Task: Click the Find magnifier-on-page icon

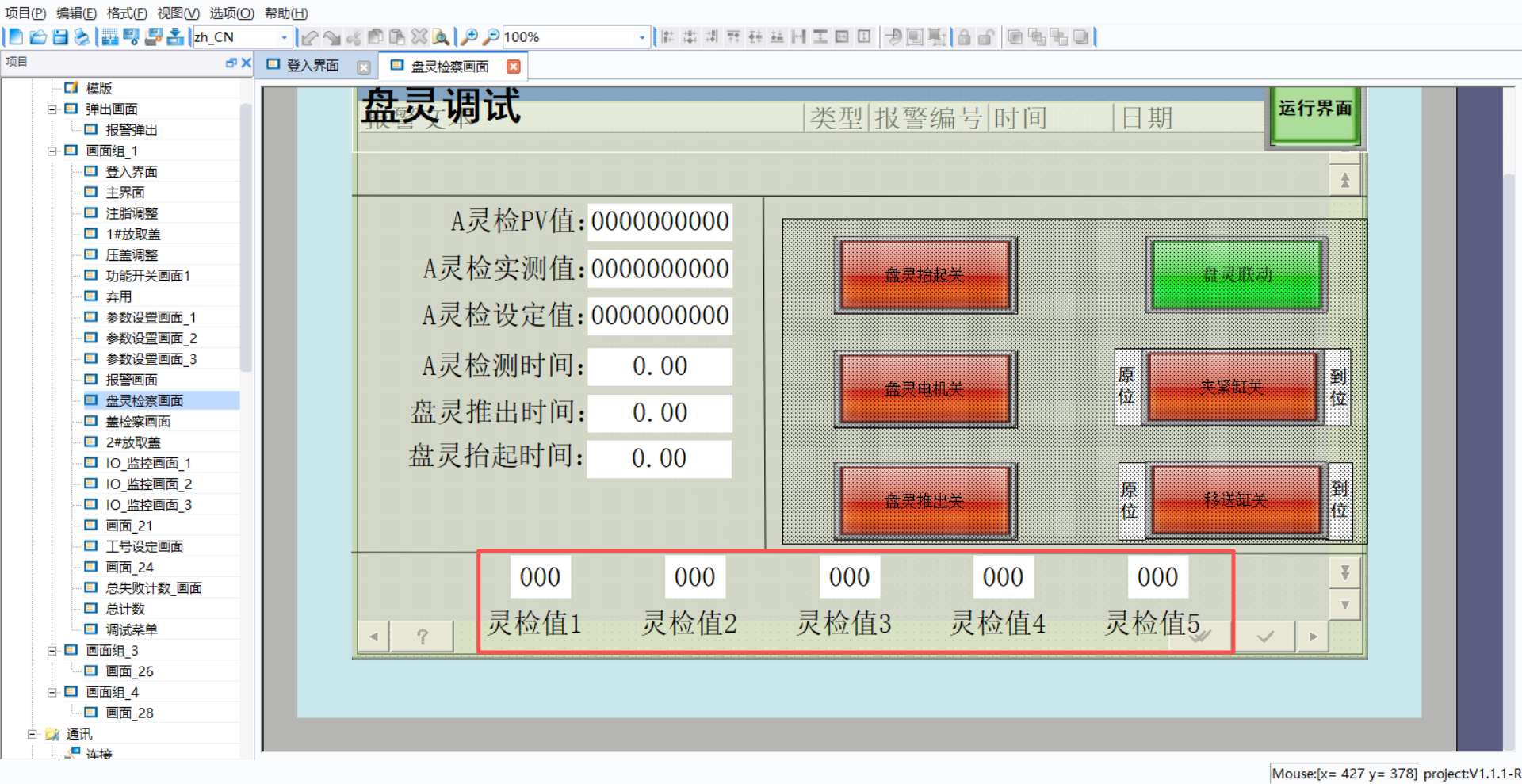Action: pyautogui.click(x=441, y=36)
